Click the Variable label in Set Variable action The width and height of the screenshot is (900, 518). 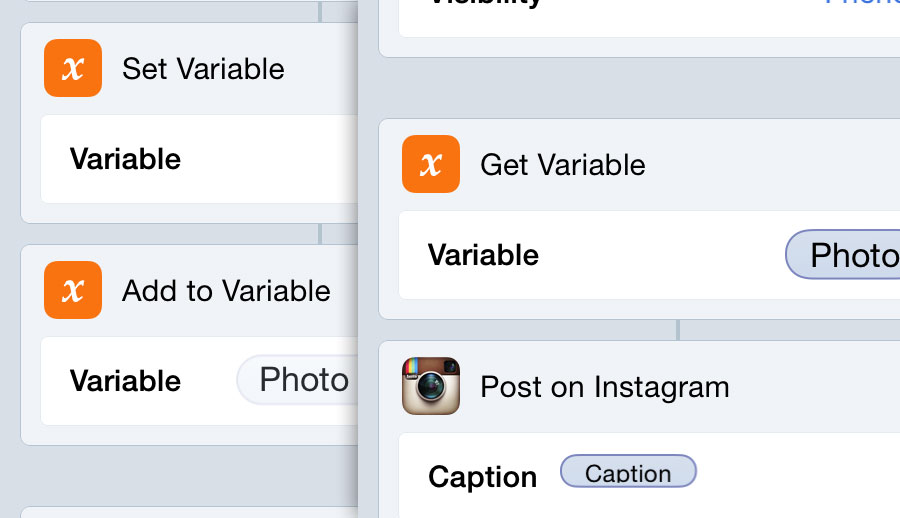(x=125, y=159)
